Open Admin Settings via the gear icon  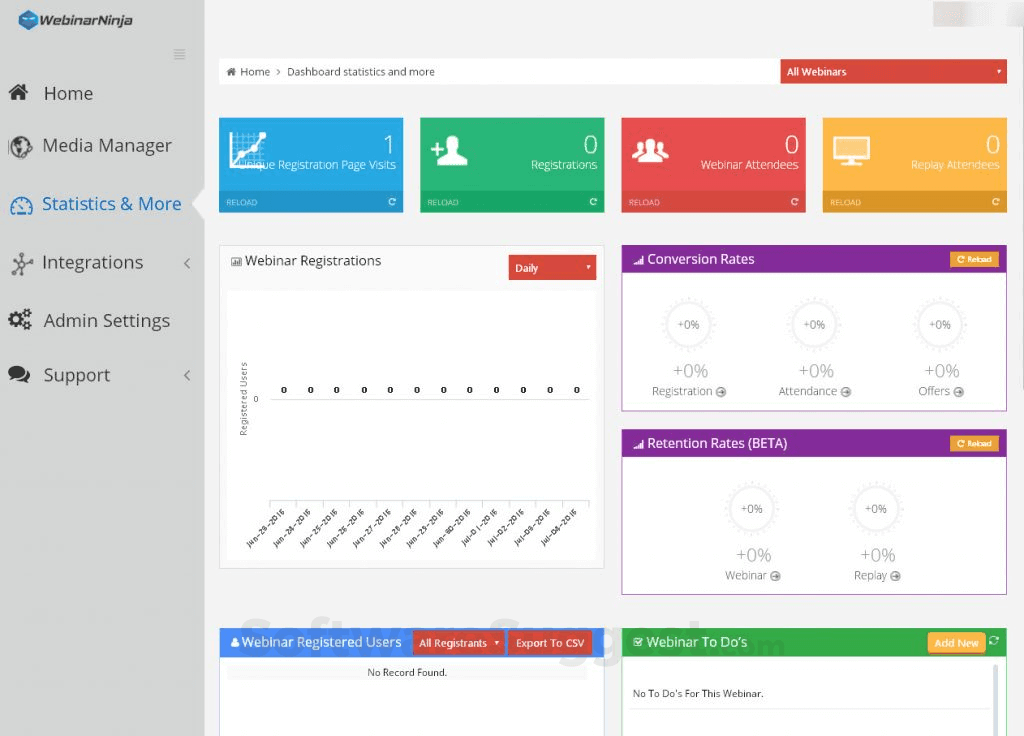coord(19,320)
